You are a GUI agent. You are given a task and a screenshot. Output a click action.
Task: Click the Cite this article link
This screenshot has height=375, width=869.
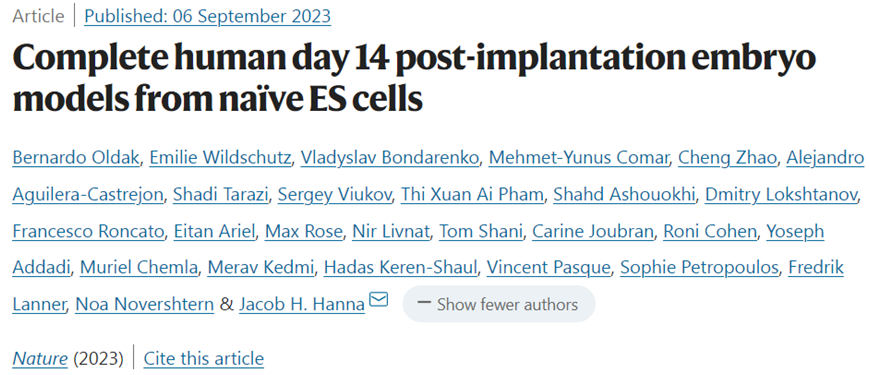(x=203, y=359)
